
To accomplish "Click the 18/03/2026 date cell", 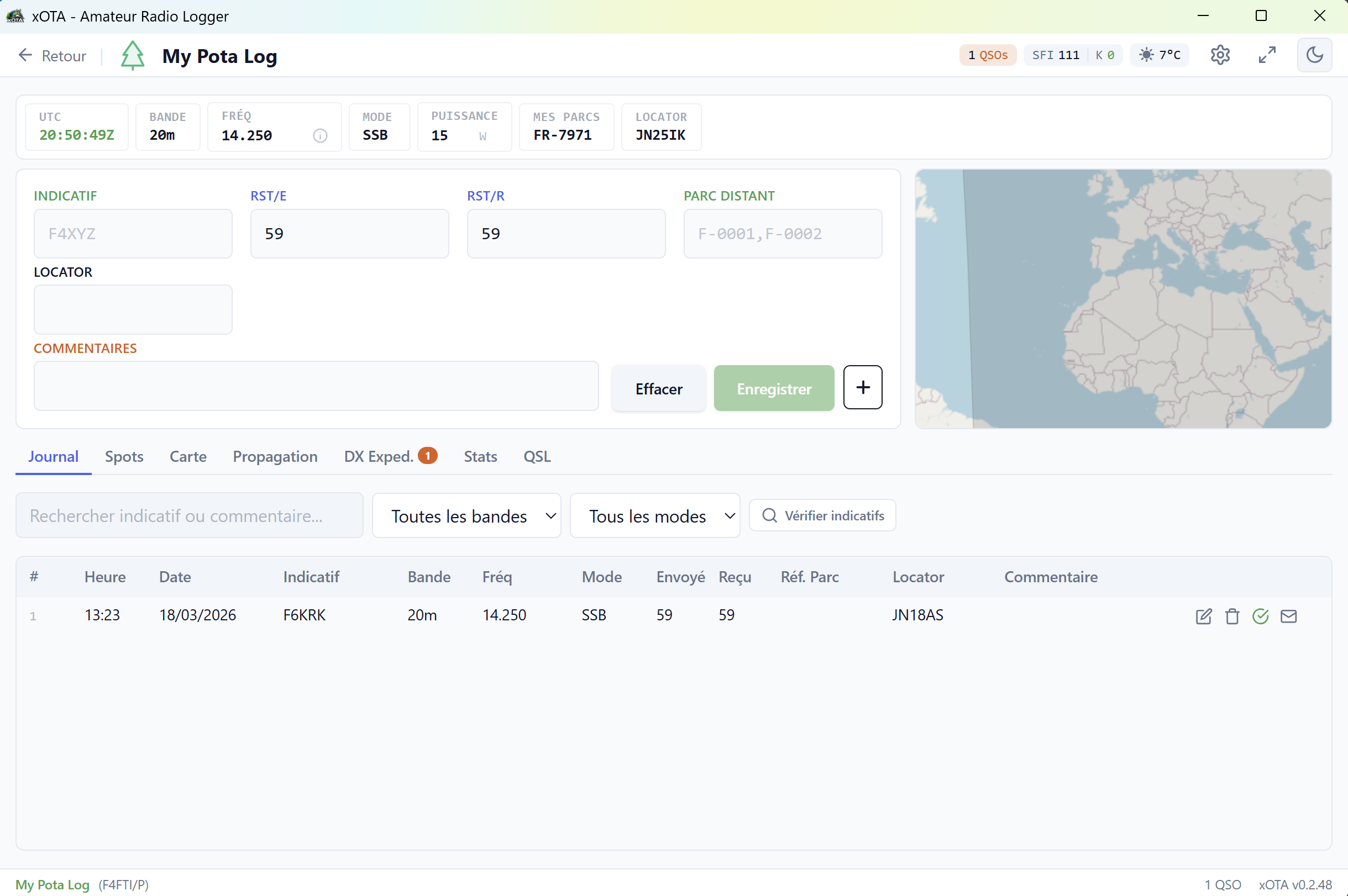I will click(x=198, y=615).
